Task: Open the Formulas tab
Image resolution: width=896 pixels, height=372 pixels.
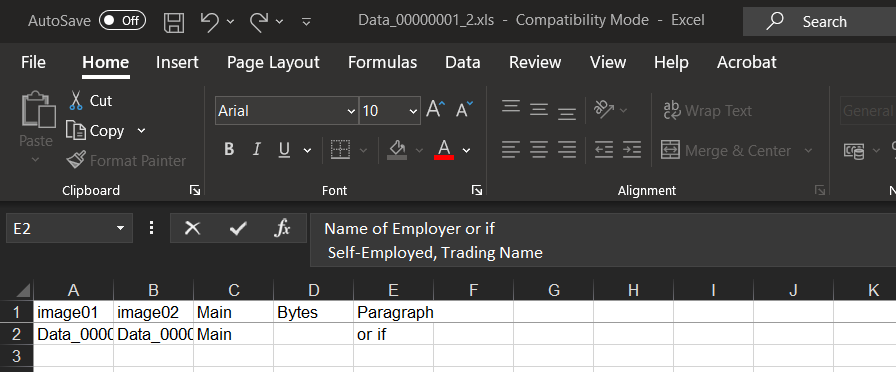Action: [x=382, y=62]
